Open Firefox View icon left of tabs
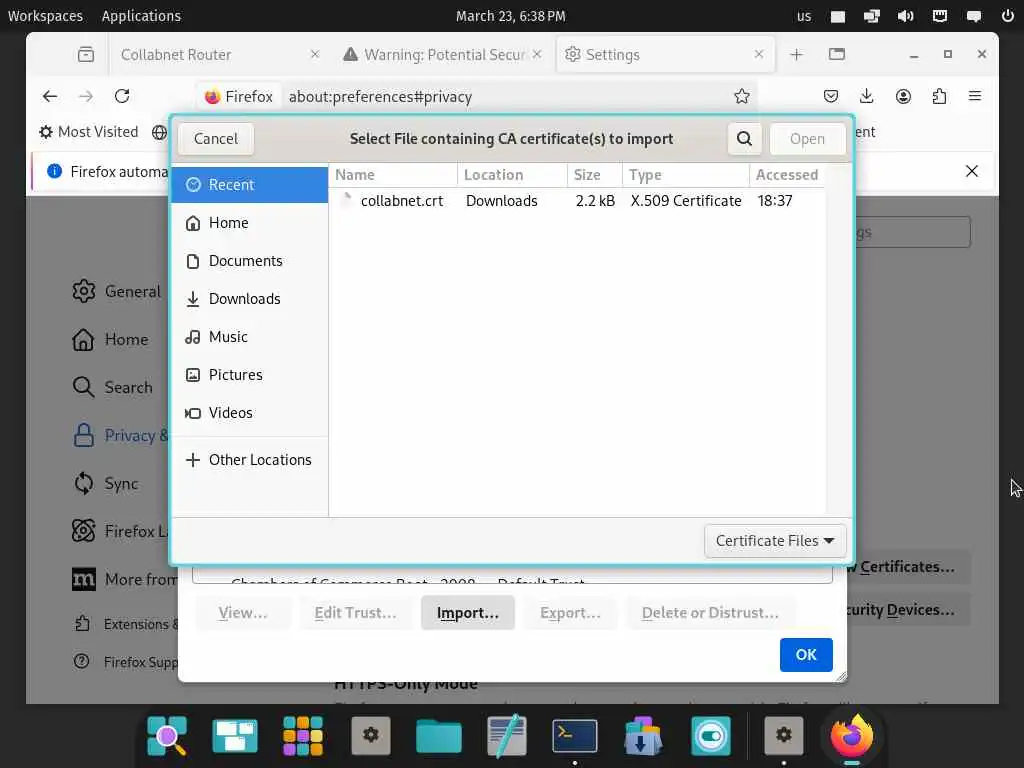 tap(86, 55)
